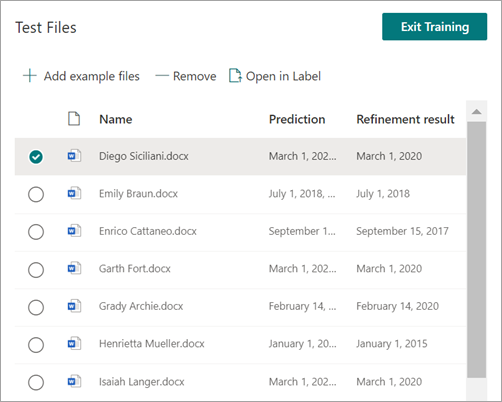Click the file type column header icon
This screenshot has height=402, width=502.
coord(74,119)
